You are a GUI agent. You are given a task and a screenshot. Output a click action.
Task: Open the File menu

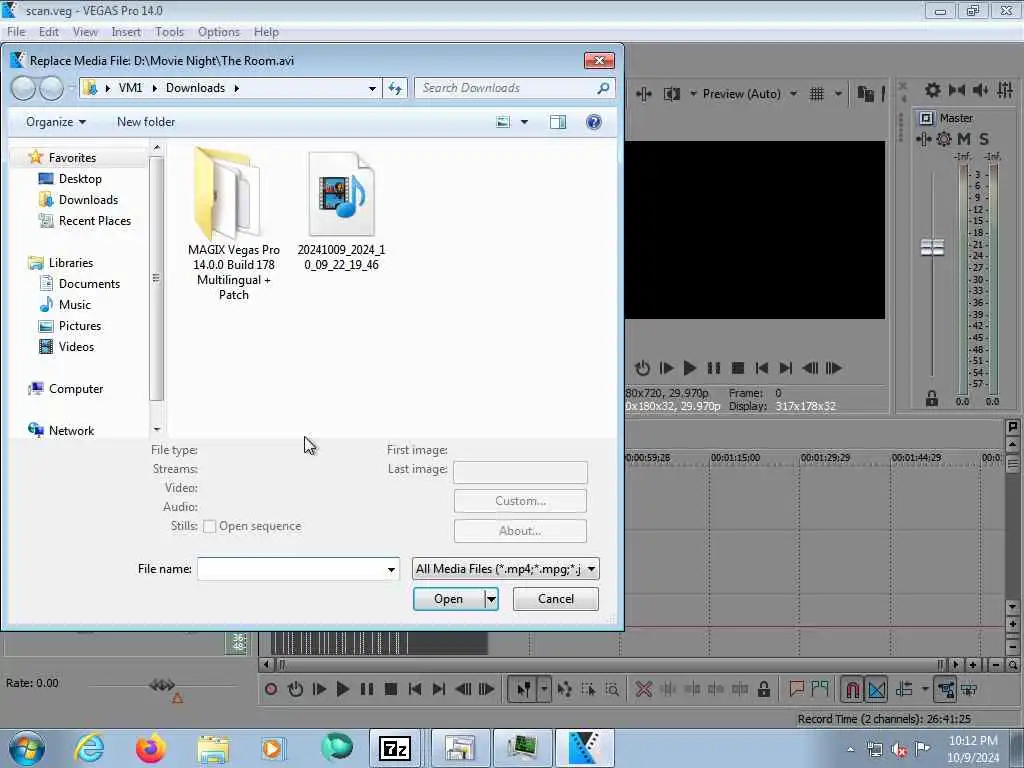16,32
